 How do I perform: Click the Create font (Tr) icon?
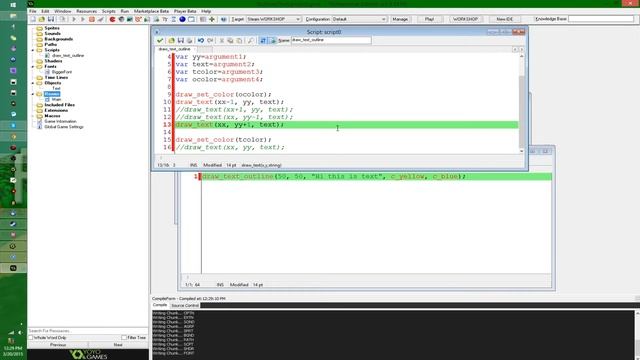[165, 19]
